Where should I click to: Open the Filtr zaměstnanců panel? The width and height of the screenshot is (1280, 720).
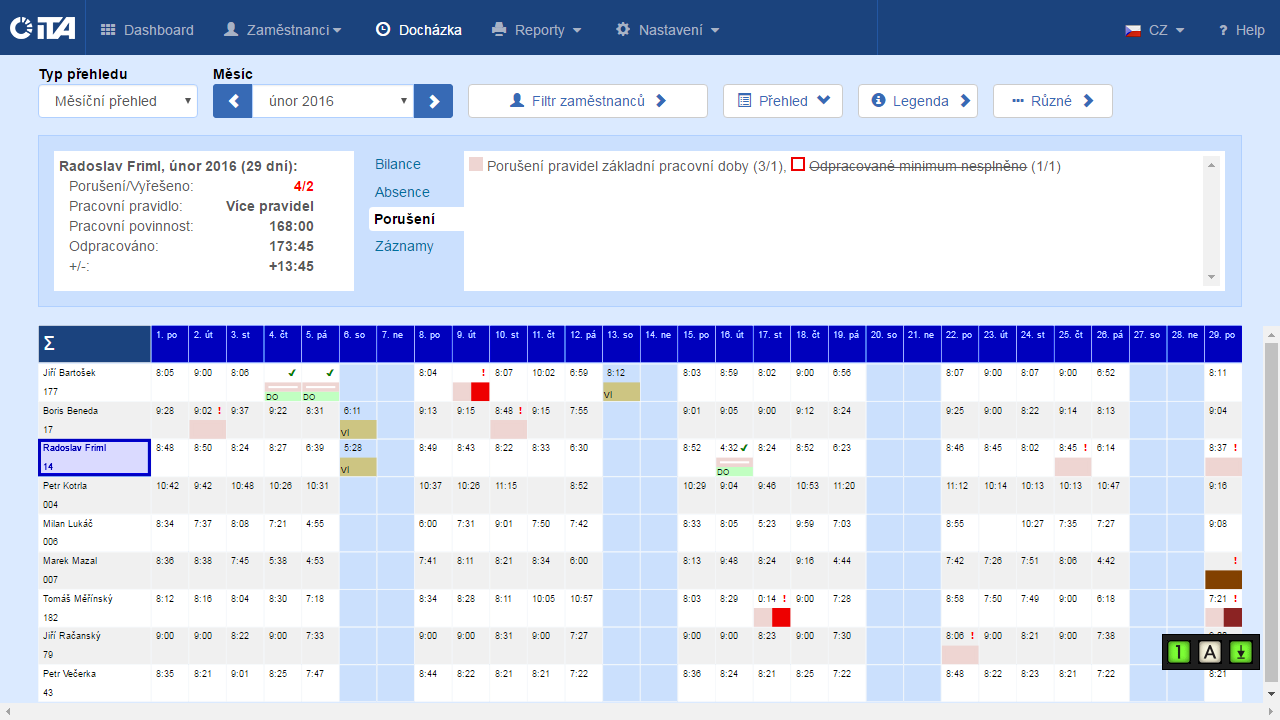[587, 101]
